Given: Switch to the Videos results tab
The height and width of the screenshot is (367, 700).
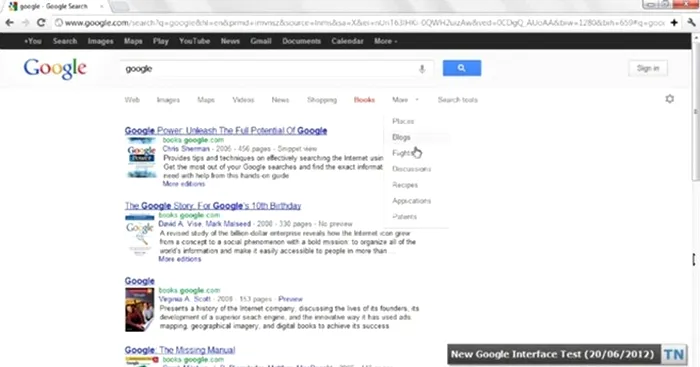Looking at the screenshot, I should [243, 100].
